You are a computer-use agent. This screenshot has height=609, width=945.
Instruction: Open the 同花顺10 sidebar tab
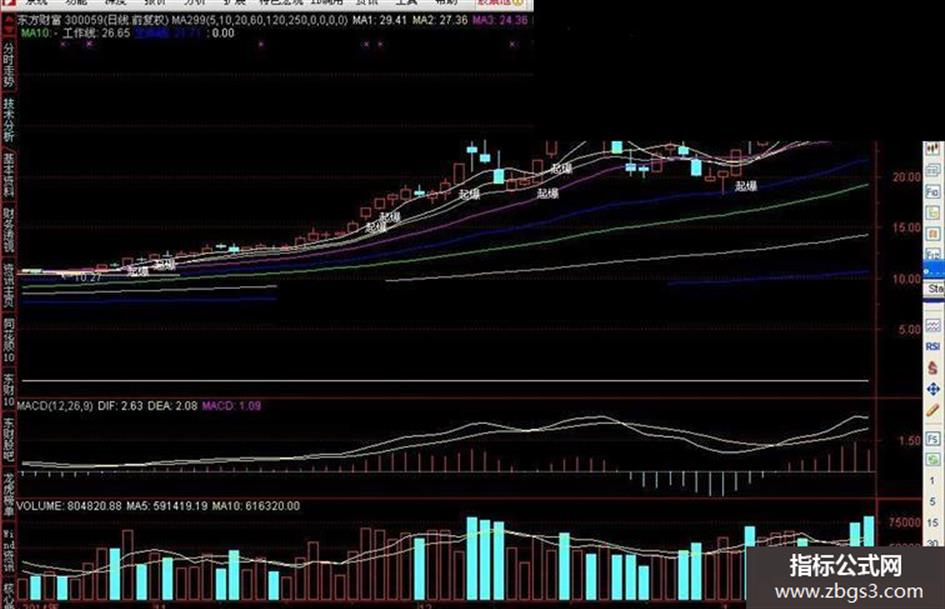point(8,341)
